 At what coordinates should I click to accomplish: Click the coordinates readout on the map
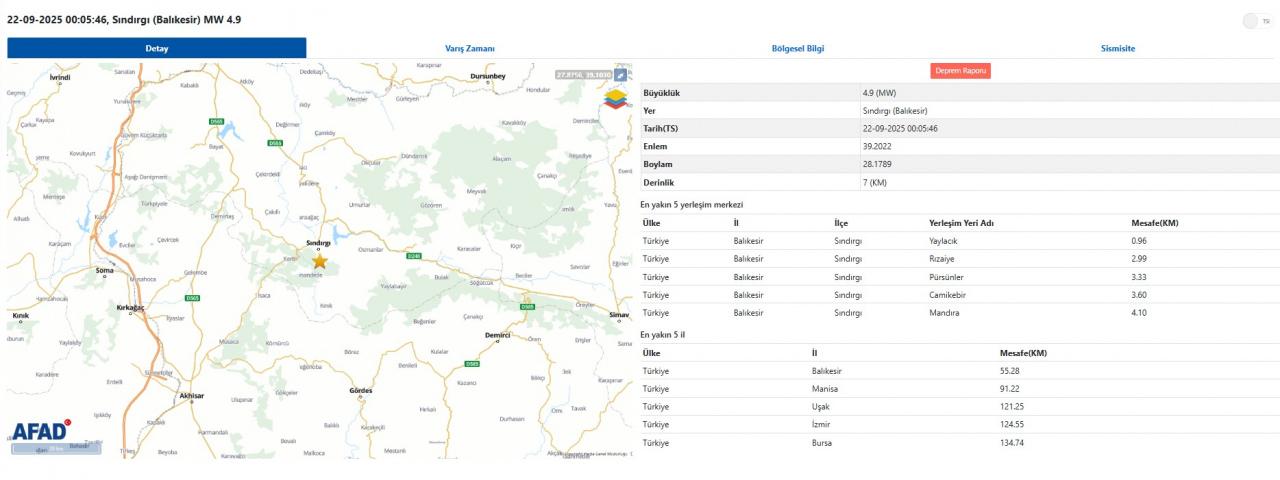pos(583,75)
